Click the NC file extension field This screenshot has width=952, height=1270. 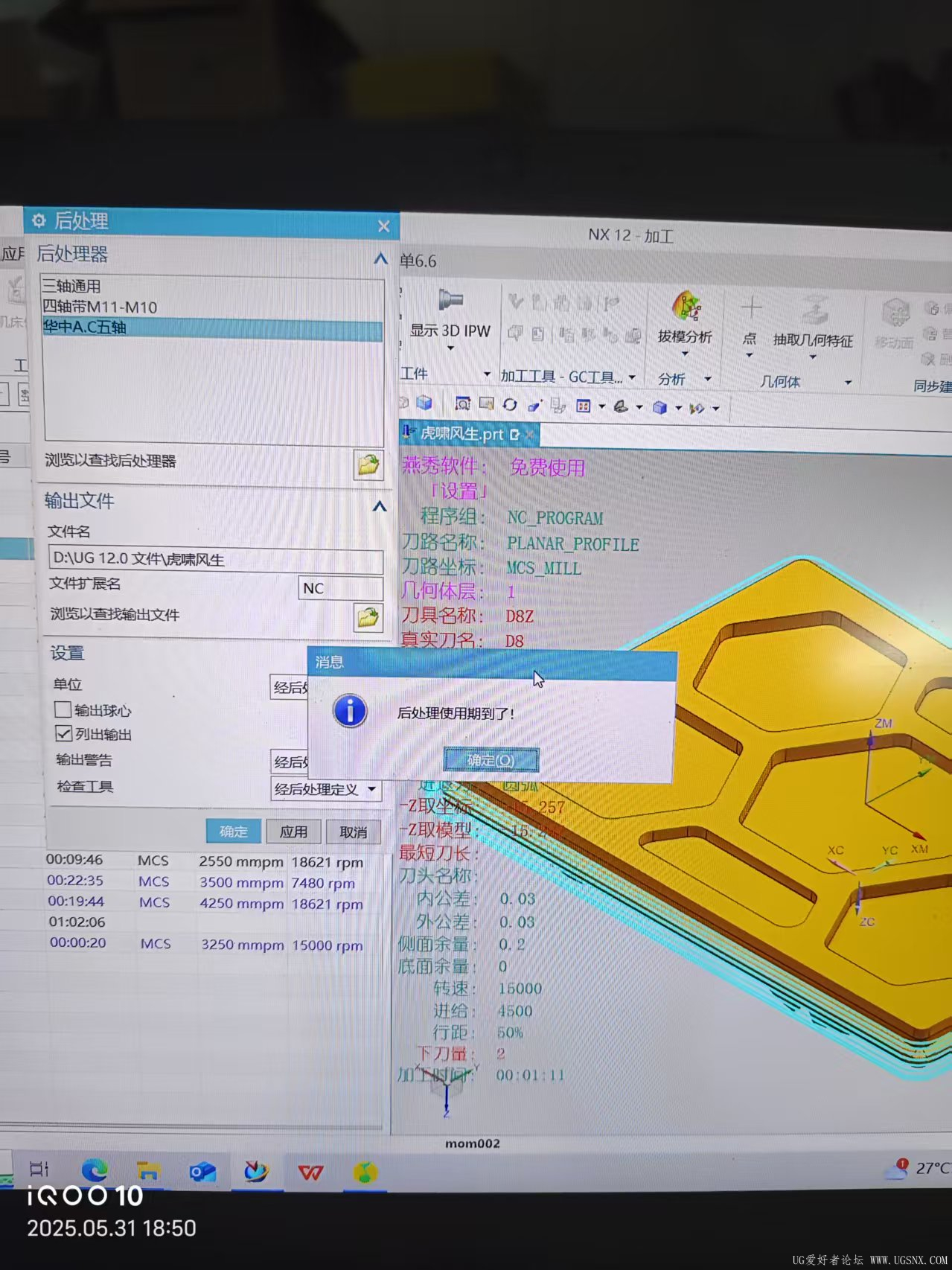click(x=341, y=588)
